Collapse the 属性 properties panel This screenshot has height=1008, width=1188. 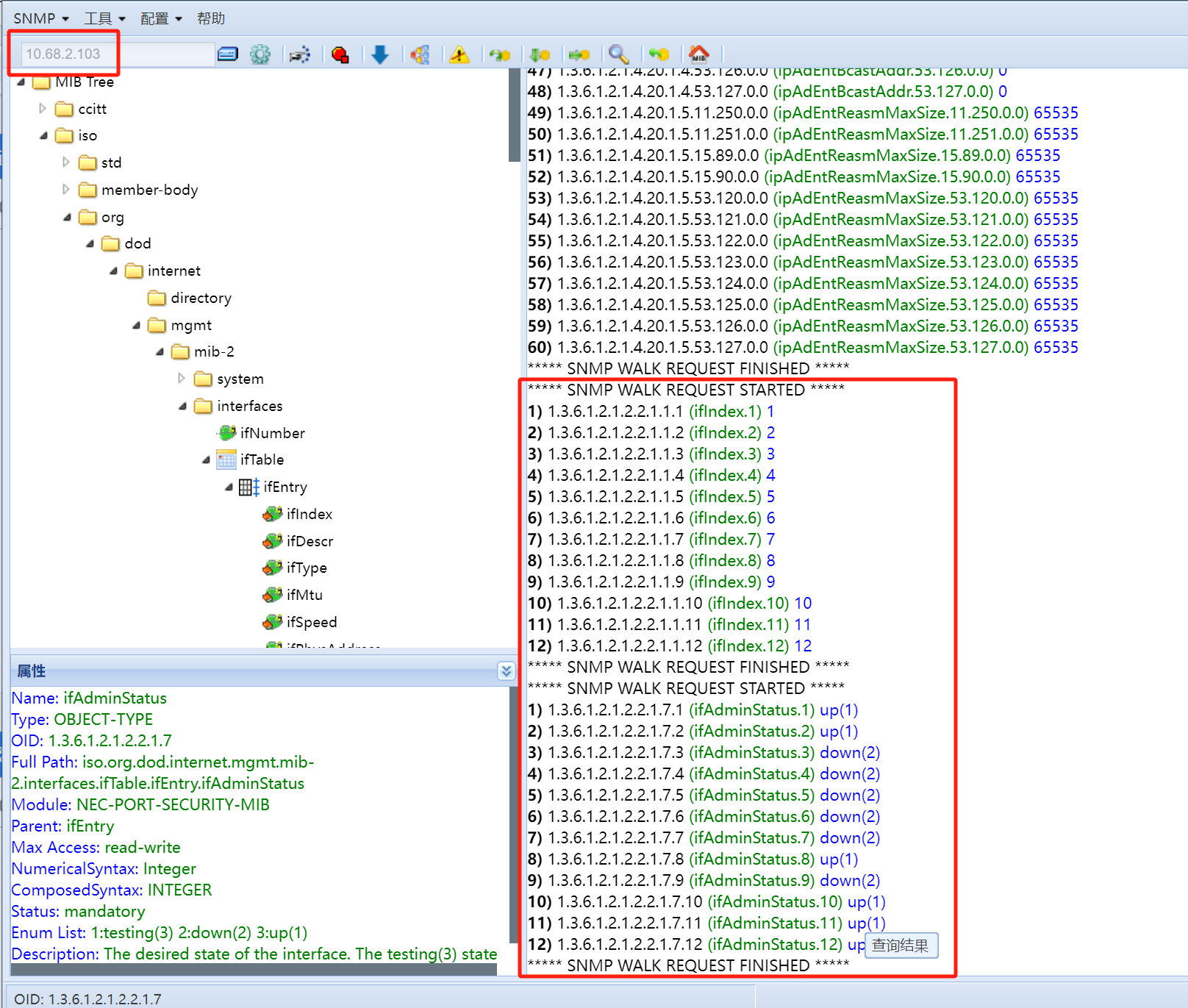pos(506,671)
